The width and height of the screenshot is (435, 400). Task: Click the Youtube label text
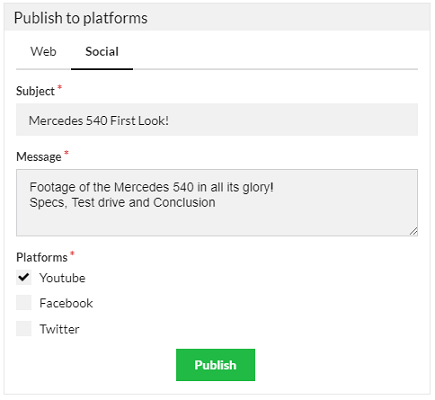[62, 278]
